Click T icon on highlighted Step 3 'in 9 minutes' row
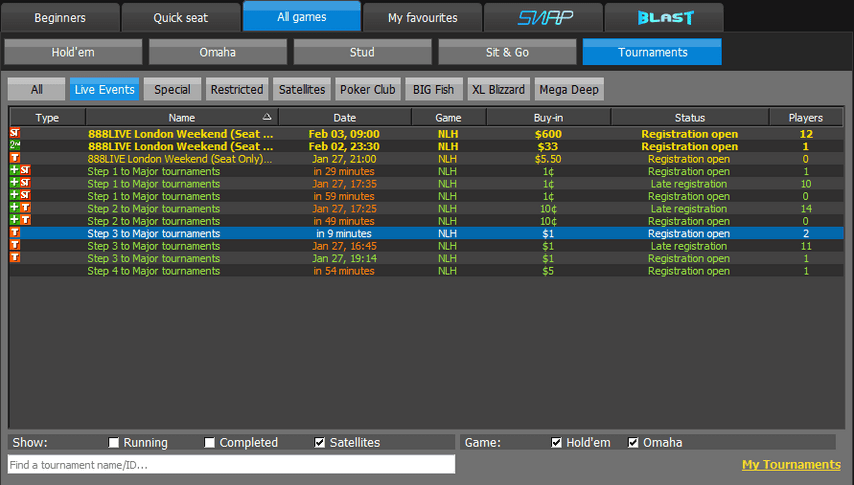This screenshot has height=485, width=854. [x=15, y=233]
